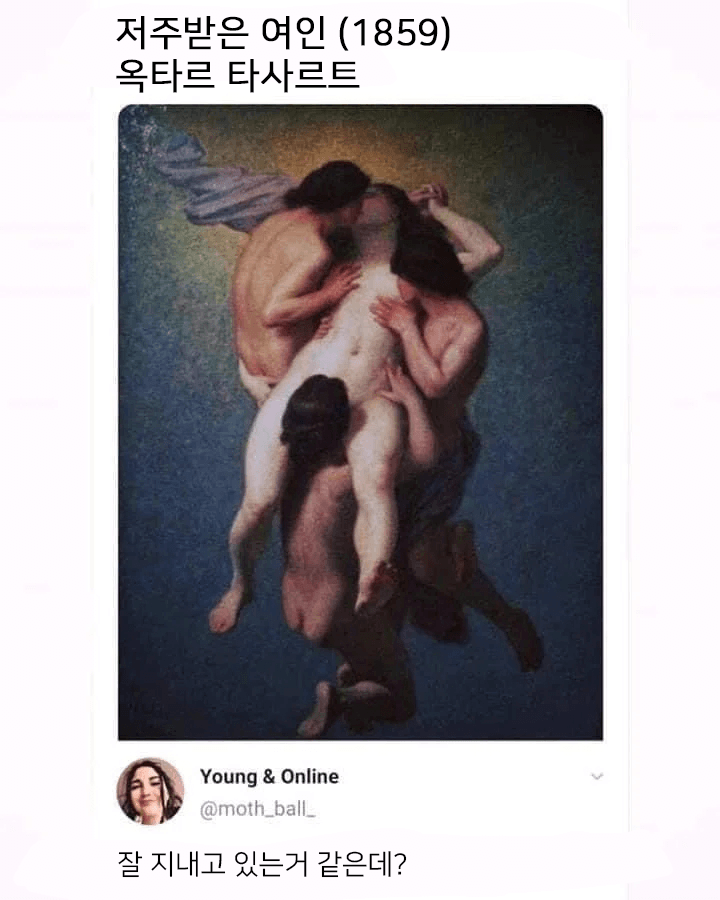The width and height of the screenshot is (720, 900).
Task: Click the word Young in the display name
Action: (x=229, y=777)
